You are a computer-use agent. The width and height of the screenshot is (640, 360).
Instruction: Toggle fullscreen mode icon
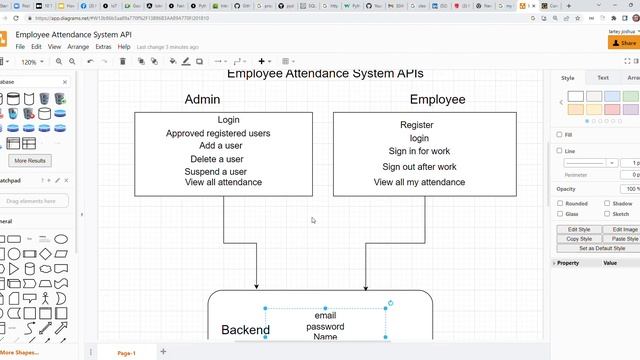pos(627,61)
